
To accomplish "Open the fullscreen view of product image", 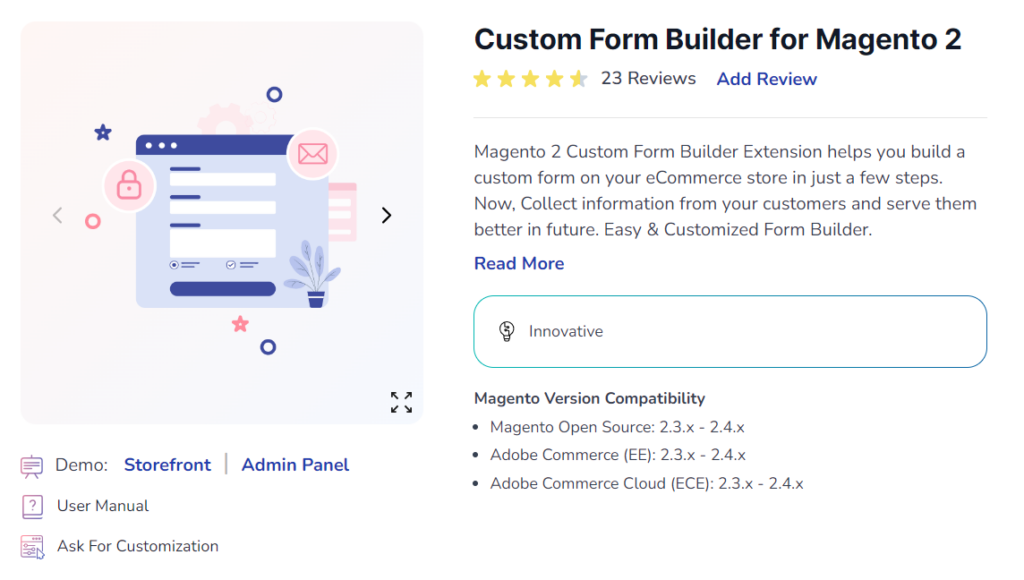I will (401, 402).
